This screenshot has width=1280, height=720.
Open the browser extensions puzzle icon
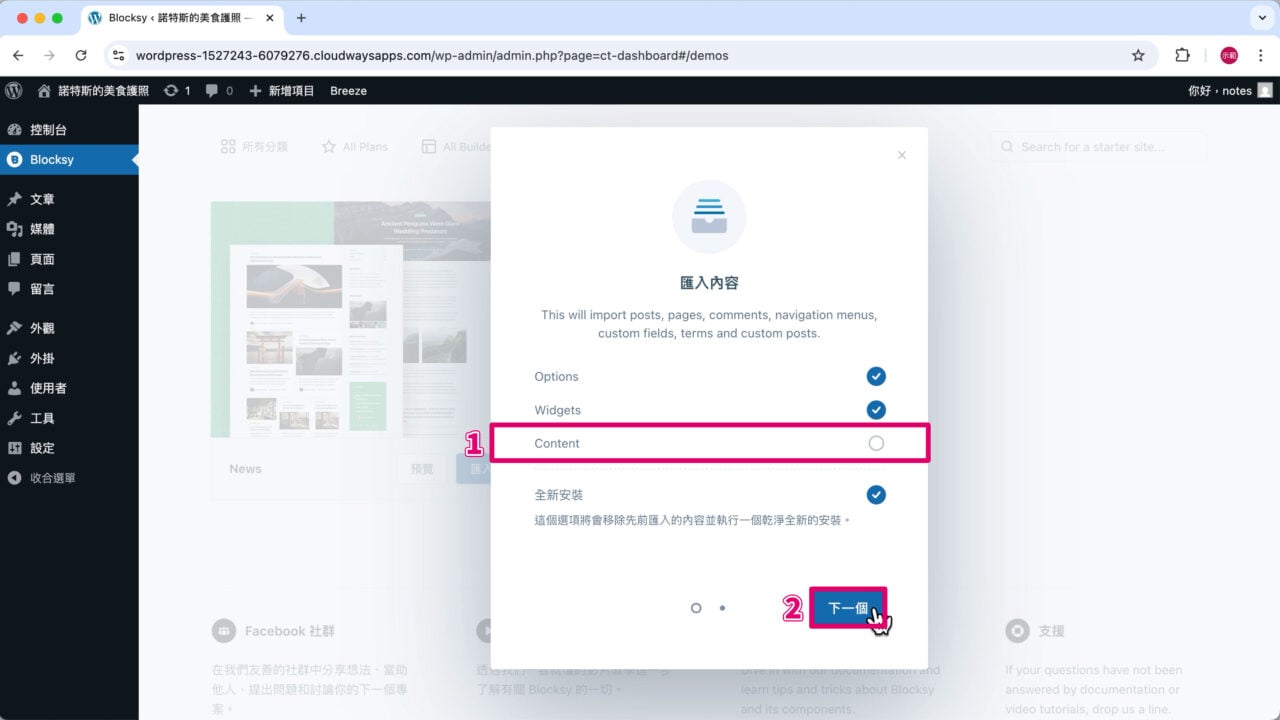click(1182, 56)
